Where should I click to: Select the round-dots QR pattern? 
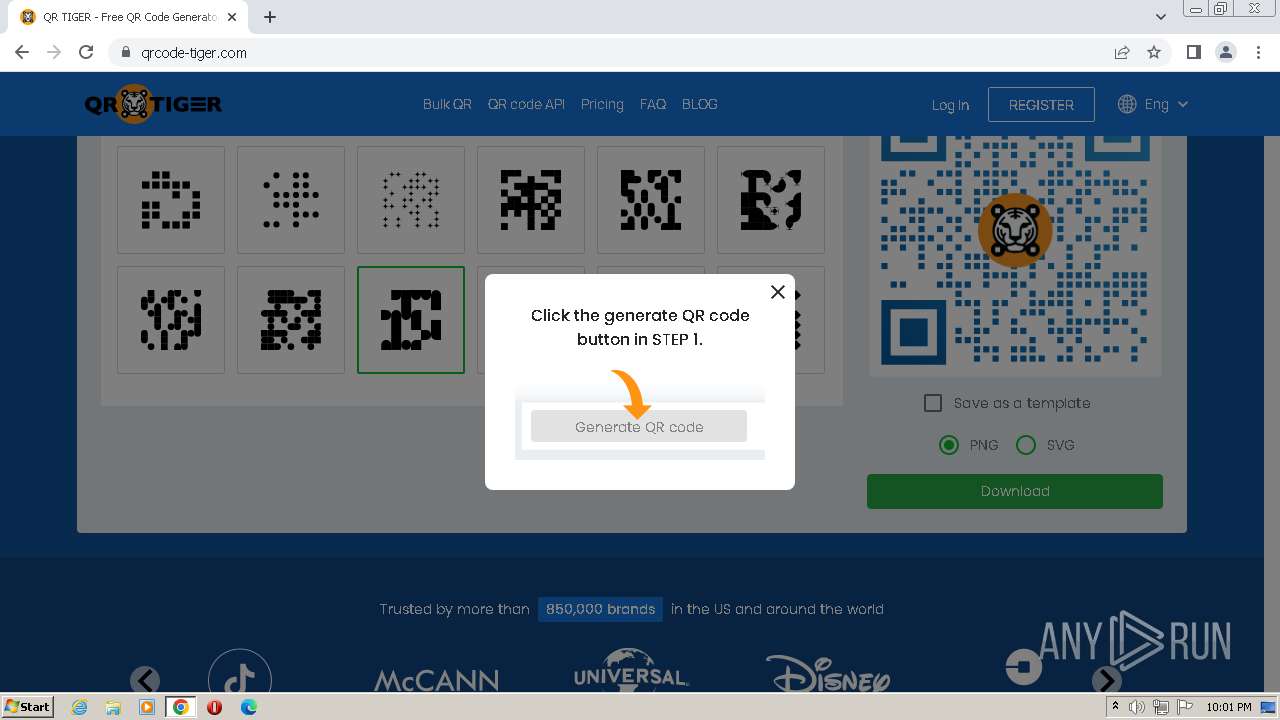point(291,200)
